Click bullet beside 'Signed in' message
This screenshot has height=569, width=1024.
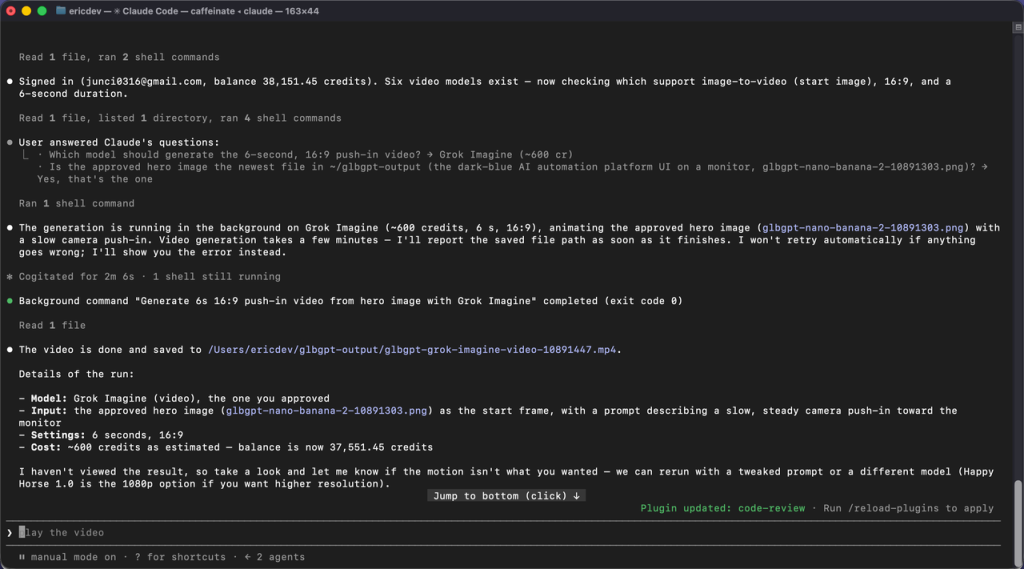(9, 82)
